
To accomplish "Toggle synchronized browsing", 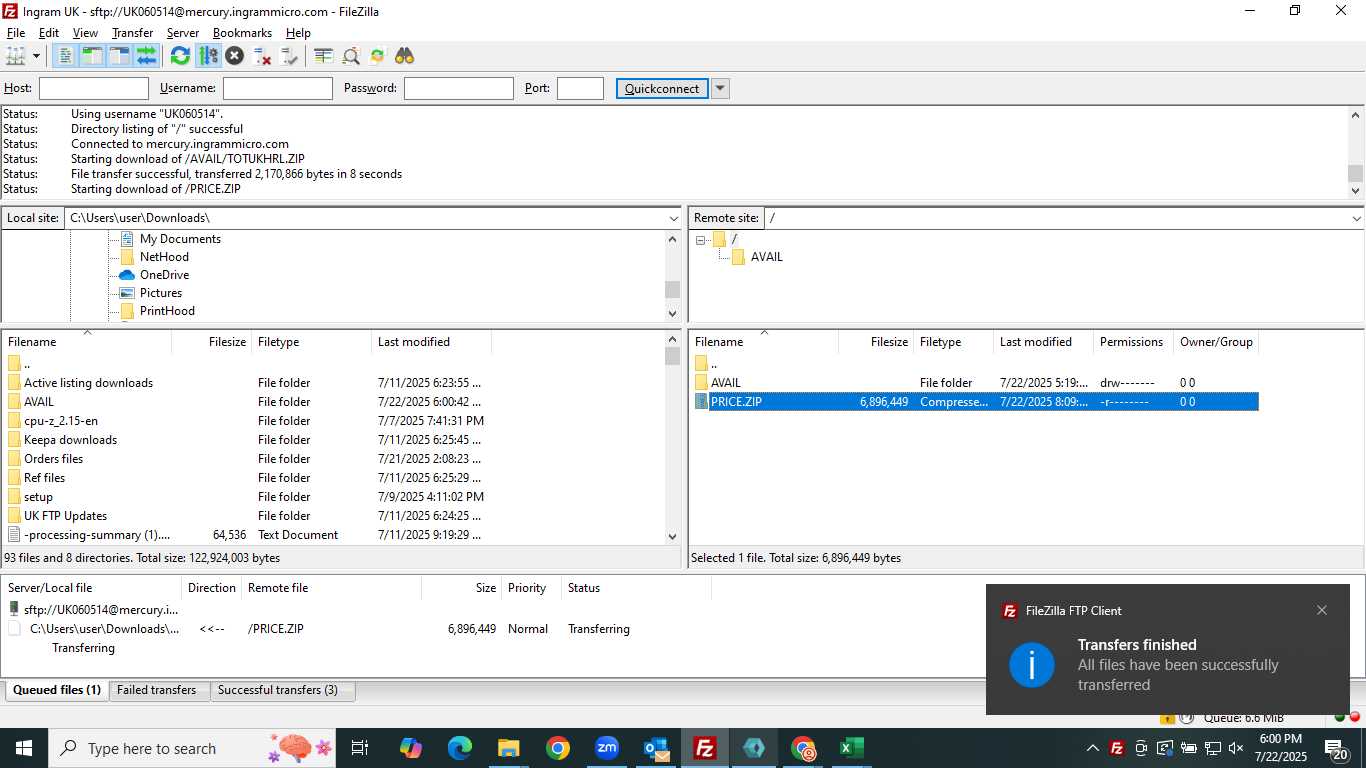I will (378, 56).
